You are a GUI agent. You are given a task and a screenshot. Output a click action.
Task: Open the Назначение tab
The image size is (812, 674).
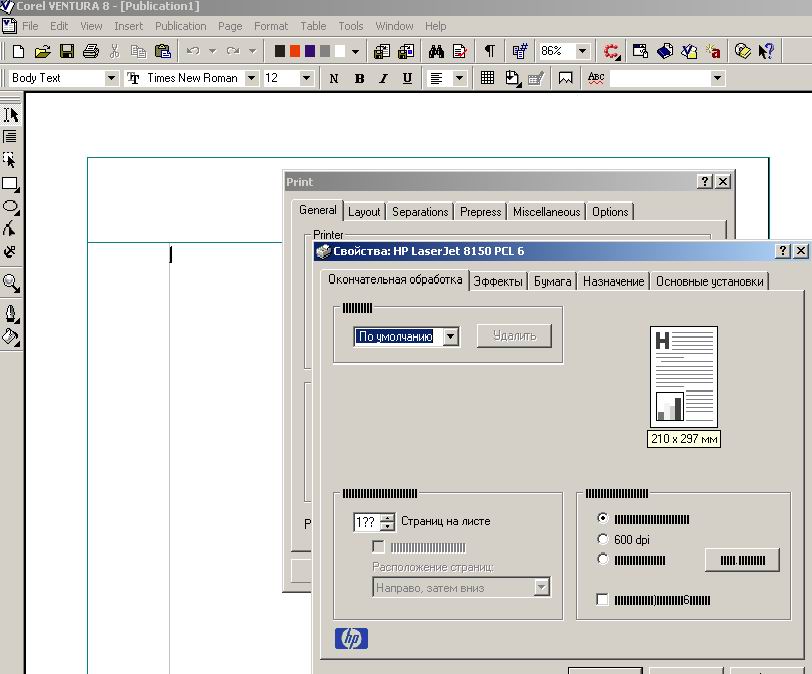[x=613, y=282]
